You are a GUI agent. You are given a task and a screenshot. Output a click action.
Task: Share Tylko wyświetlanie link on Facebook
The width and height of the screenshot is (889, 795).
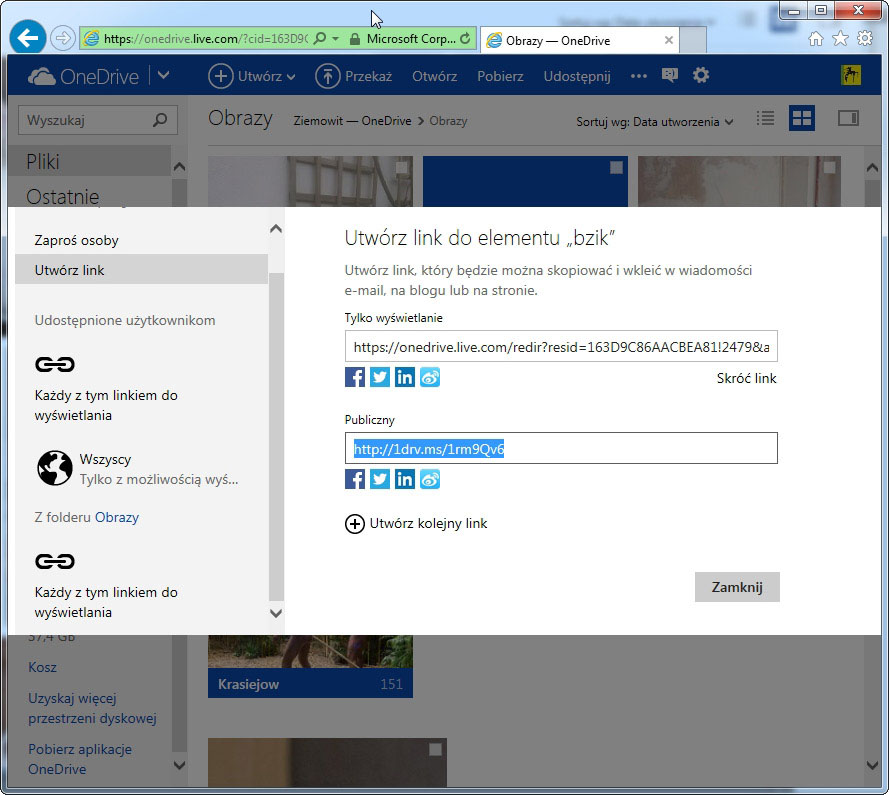coord(355,377)
